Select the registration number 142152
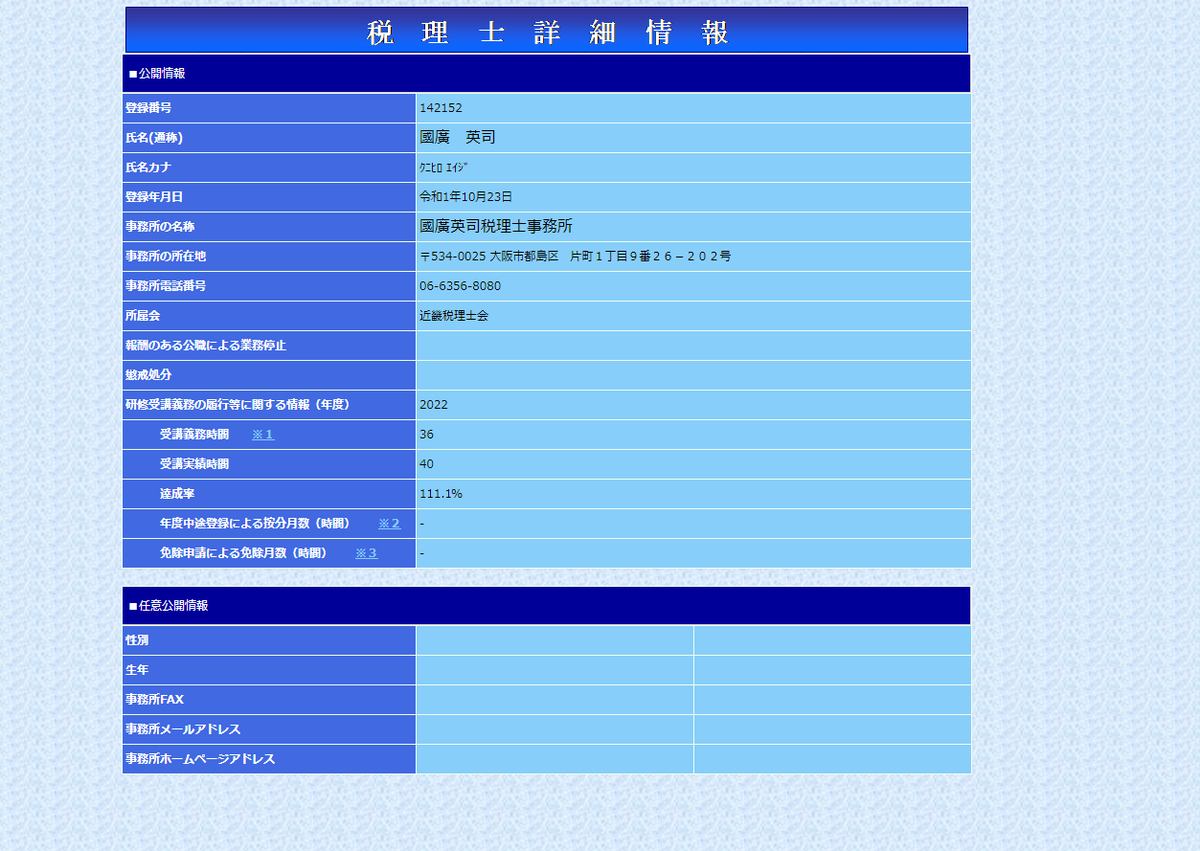The width and height of the screenshot is (1200, 851). point(441,108)
